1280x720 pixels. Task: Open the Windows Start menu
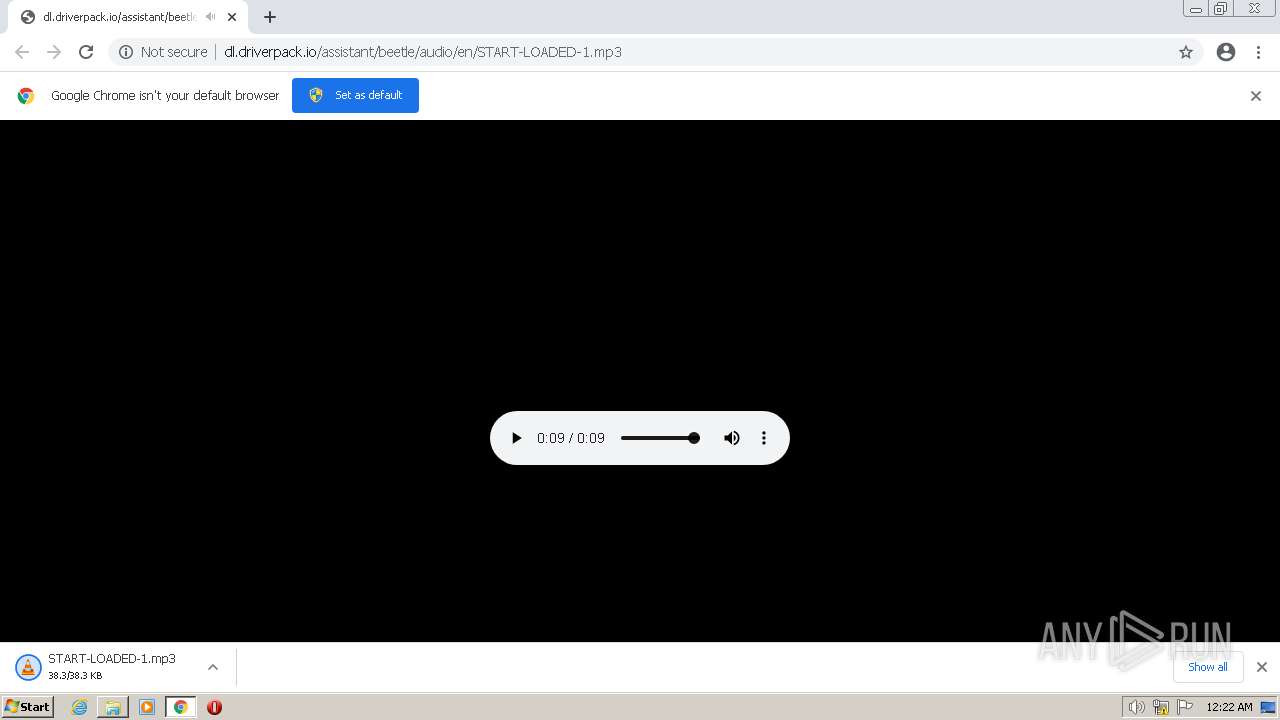pos(27,707)
